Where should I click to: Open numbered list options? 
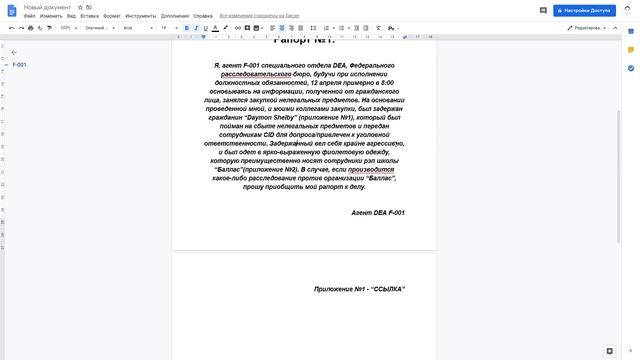click(x=326, y=28)
